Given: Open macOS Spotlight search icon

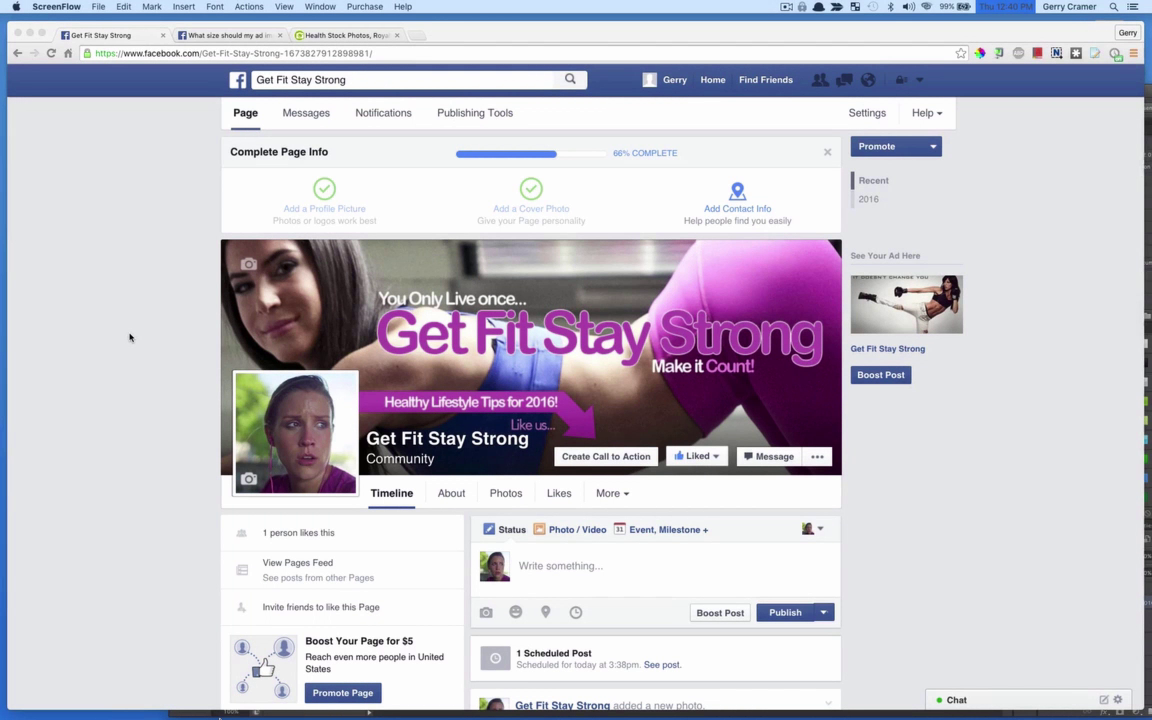Looking at the screenshot, I should tap(1114, 7).
